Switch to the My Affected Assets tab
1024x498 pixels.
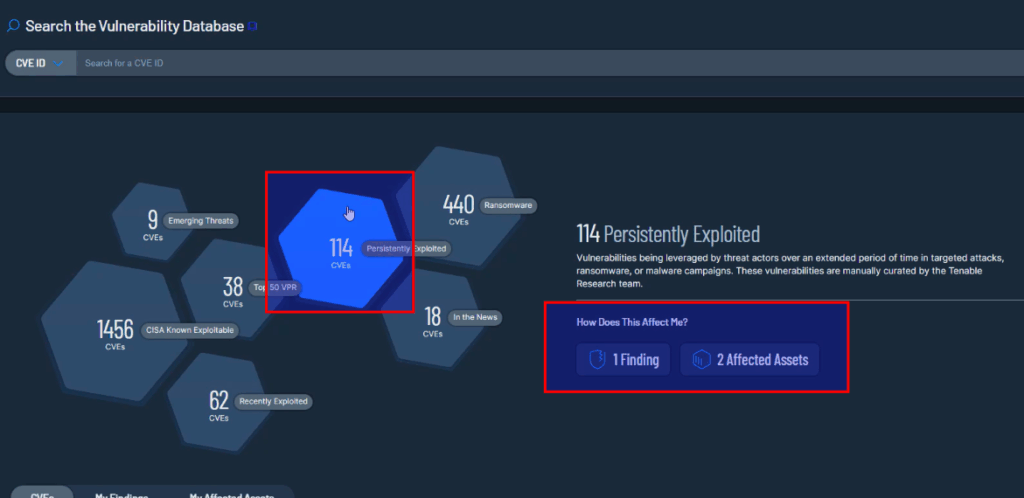232,493
